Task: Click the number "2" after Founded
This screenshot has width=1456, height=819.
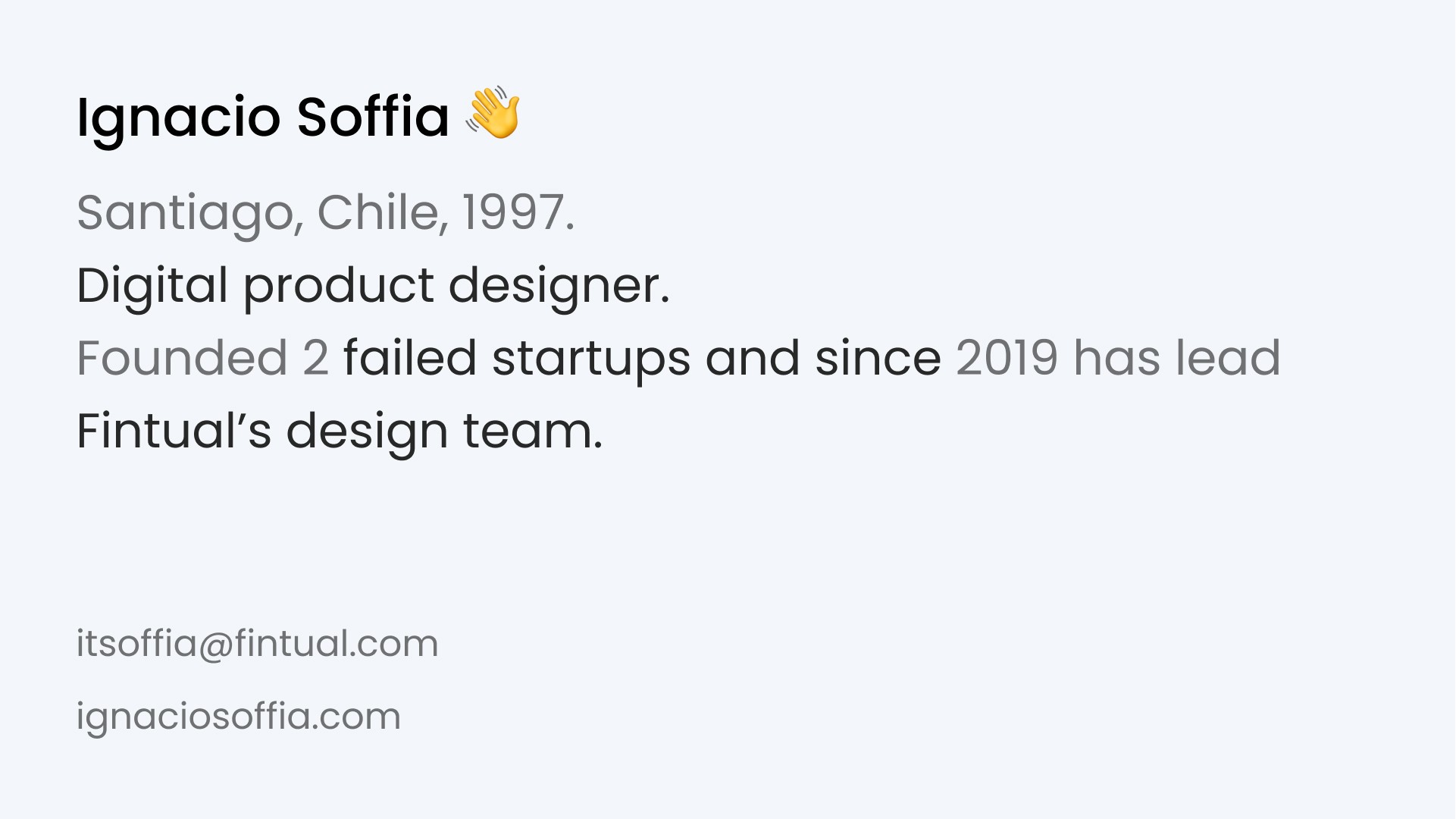Action: [315, 359]
